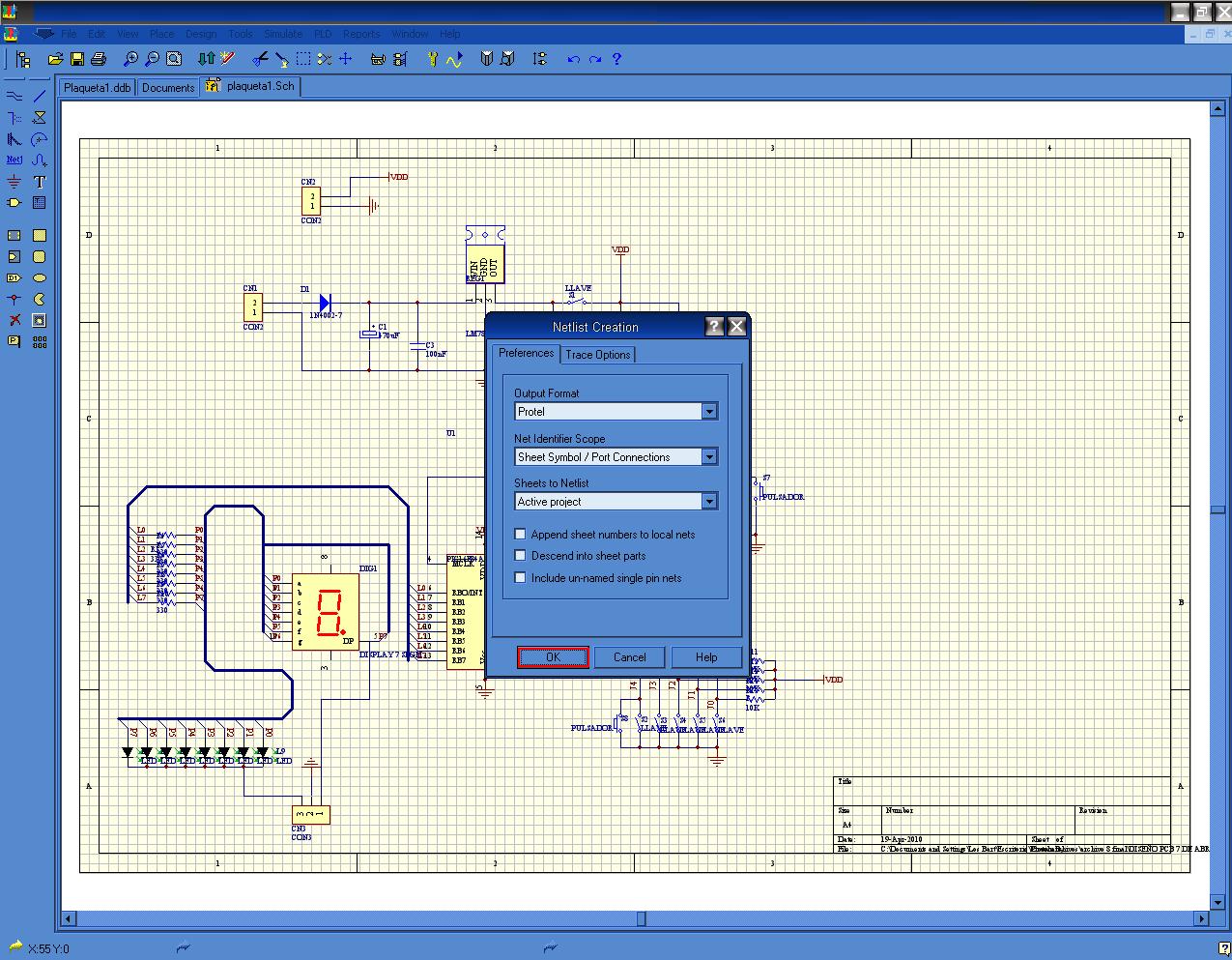
Task: Click the run simulation waveform icon
Action: [x=454, y=59]
